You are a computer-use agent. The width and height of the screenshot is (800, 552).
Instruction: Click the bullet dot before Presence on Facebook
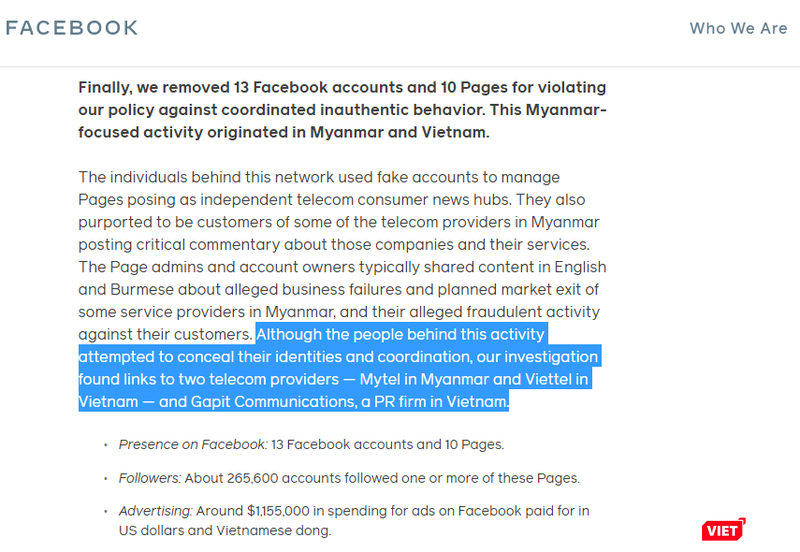pyautogui.click(x=107, y=445)
